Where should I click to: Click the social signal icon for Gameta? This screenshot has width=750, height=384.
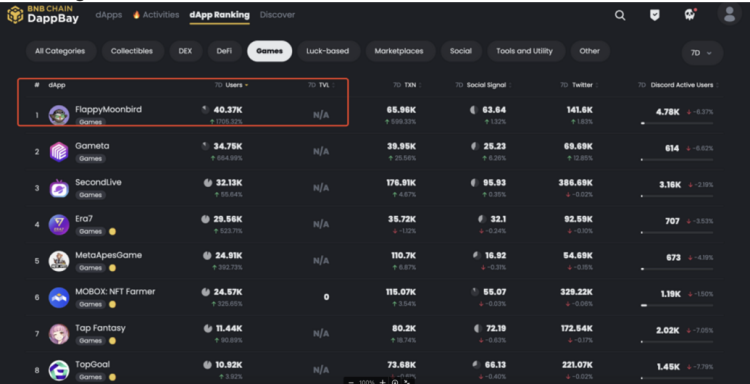pyautogui.click(x=475, y=146)
